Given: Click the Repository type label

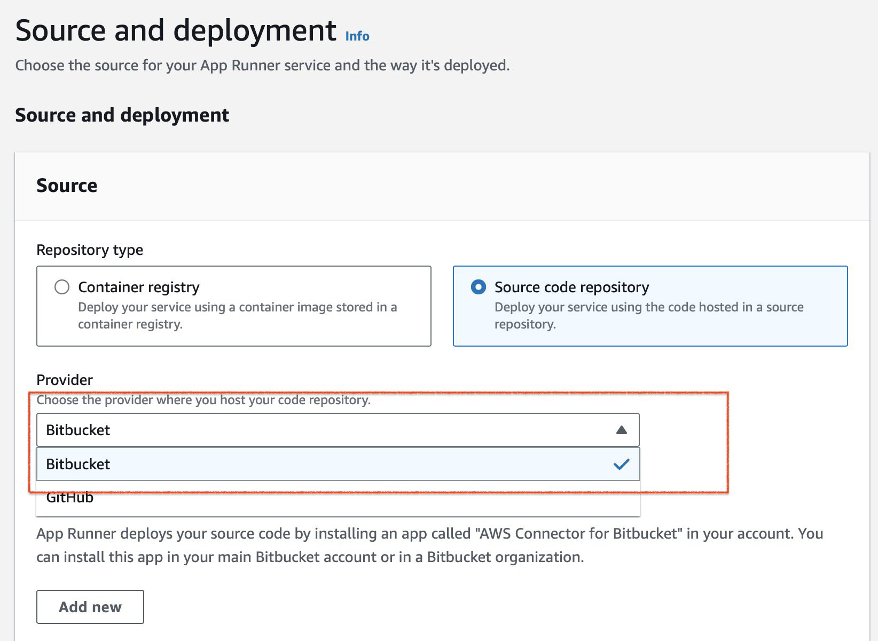Looking at the screenshot, I should point(90,250).
